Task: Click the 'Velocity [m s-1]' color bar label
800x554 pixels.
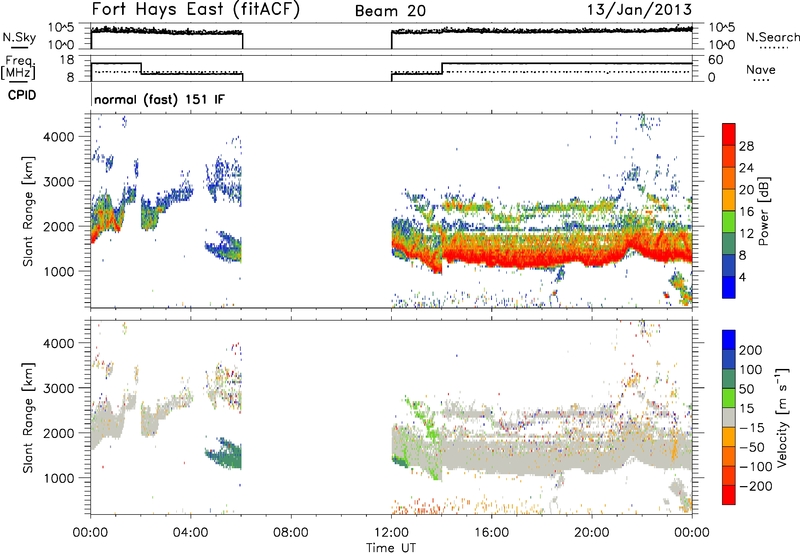Action: 781,417
